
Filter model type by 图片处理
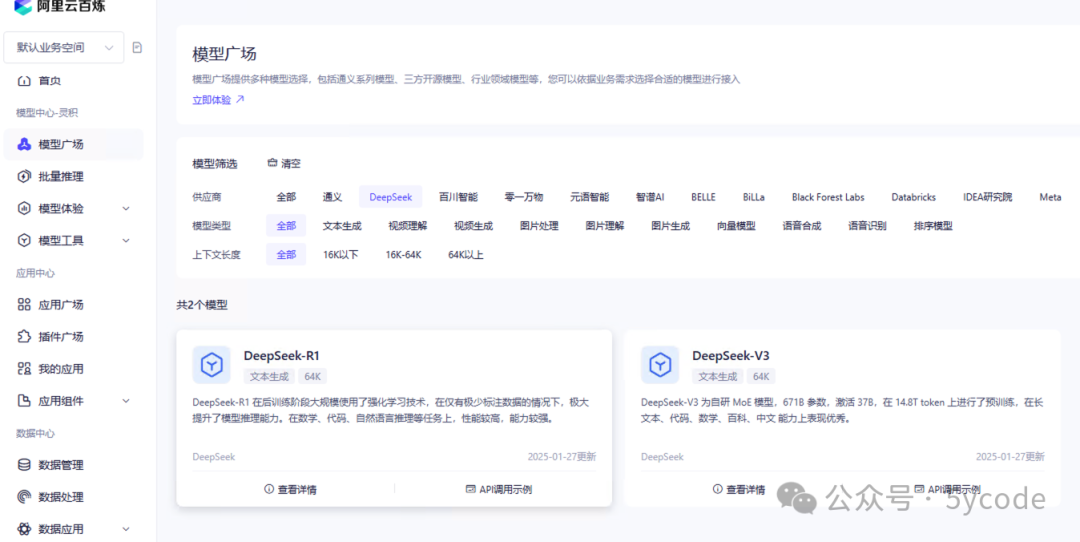(539, 226)
